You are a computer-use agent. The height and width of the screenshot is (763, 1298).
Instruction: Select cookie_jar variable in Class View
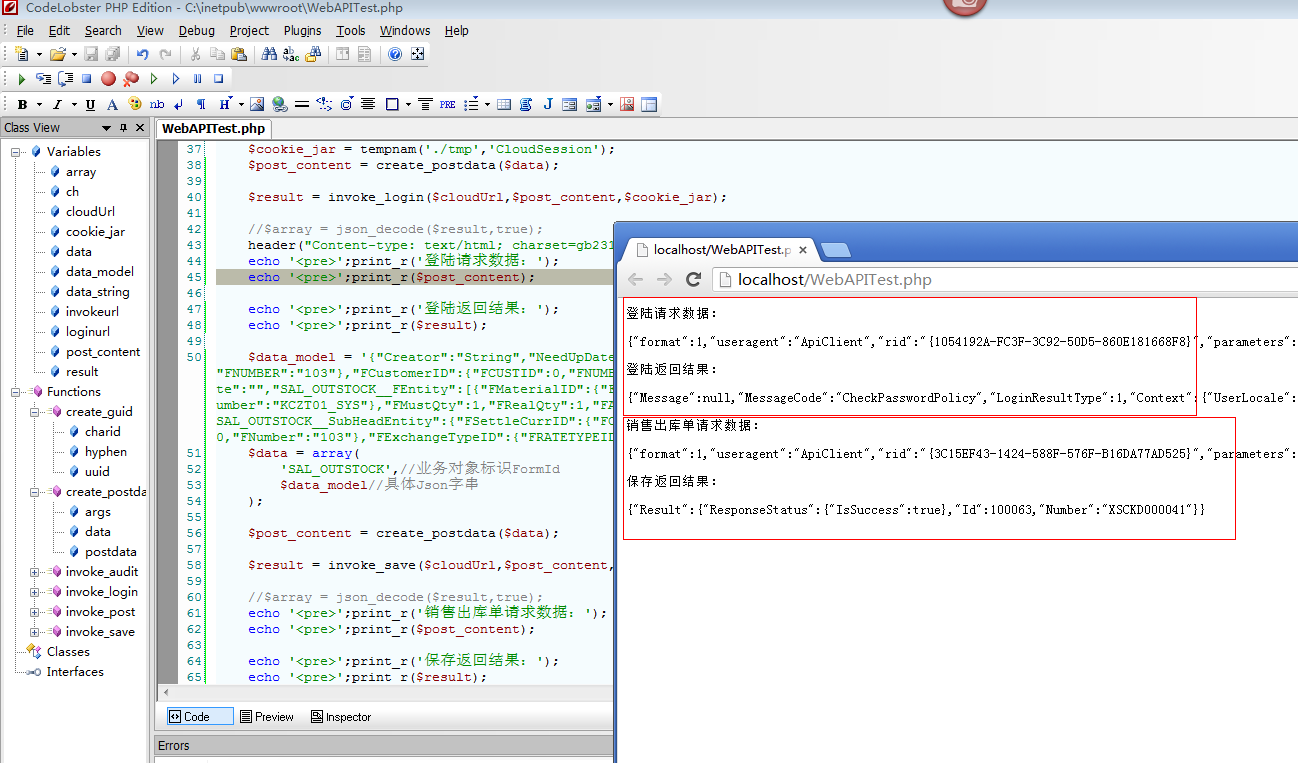click(95, 232)
